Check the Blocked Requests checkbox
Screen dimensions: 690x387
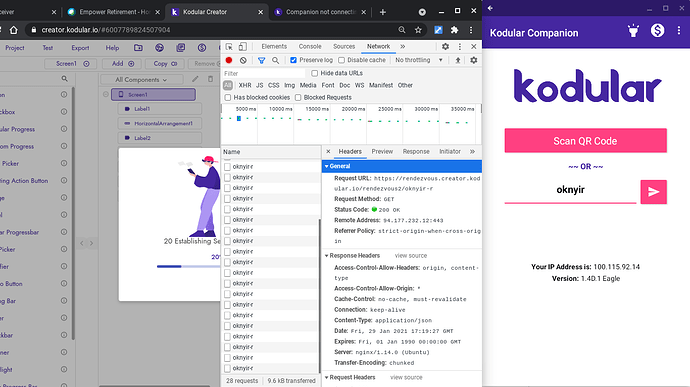tap(298, 97)
